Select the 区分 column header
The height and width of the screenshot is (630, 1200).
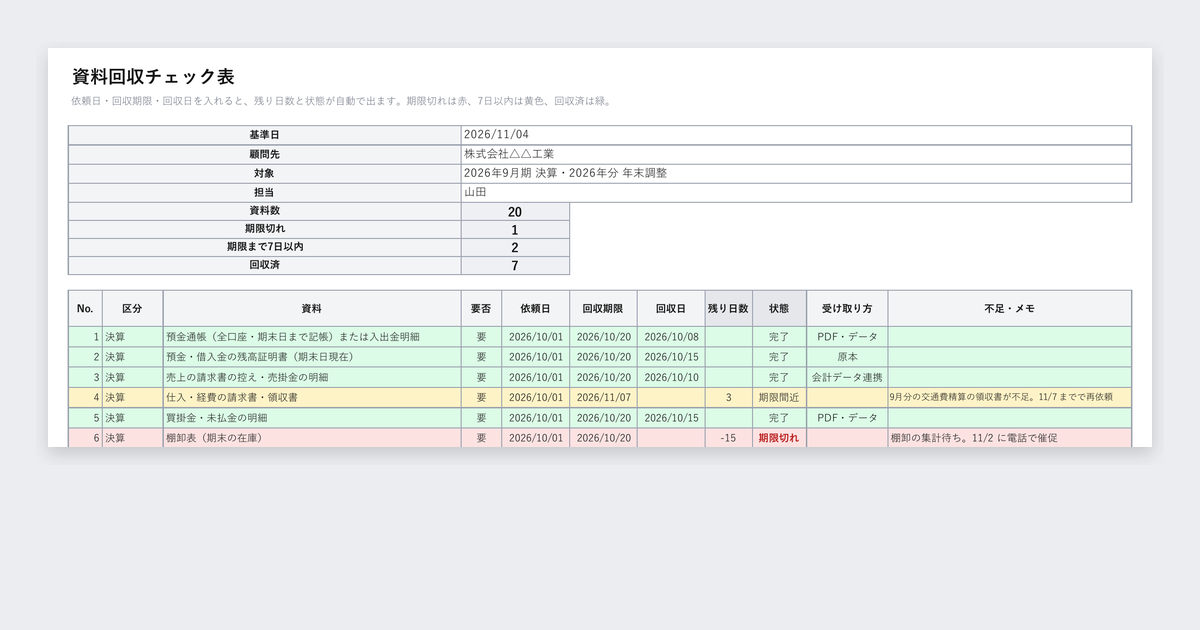[x=132, y=309]
